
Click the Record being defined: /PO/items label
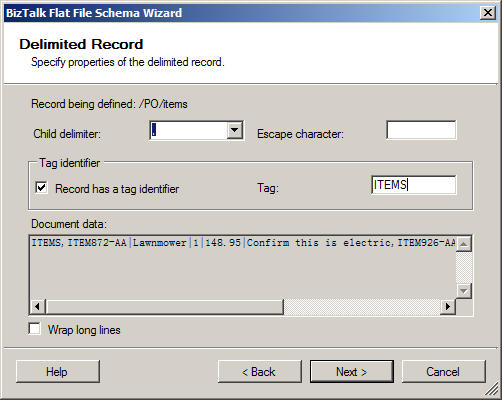109,104
